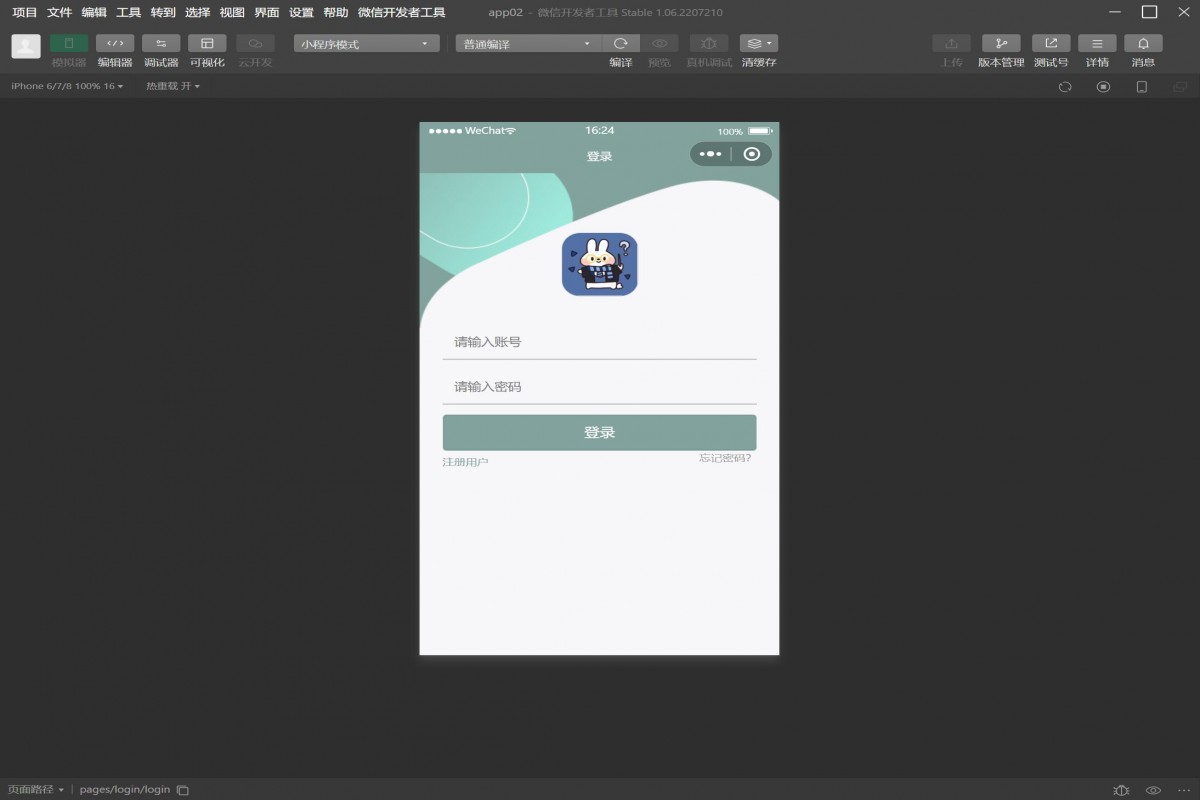Viewport: 1200px width, 800px height.
Task: Copy page path icon next to pages/login/login
Action: click(x=183, y=790)
